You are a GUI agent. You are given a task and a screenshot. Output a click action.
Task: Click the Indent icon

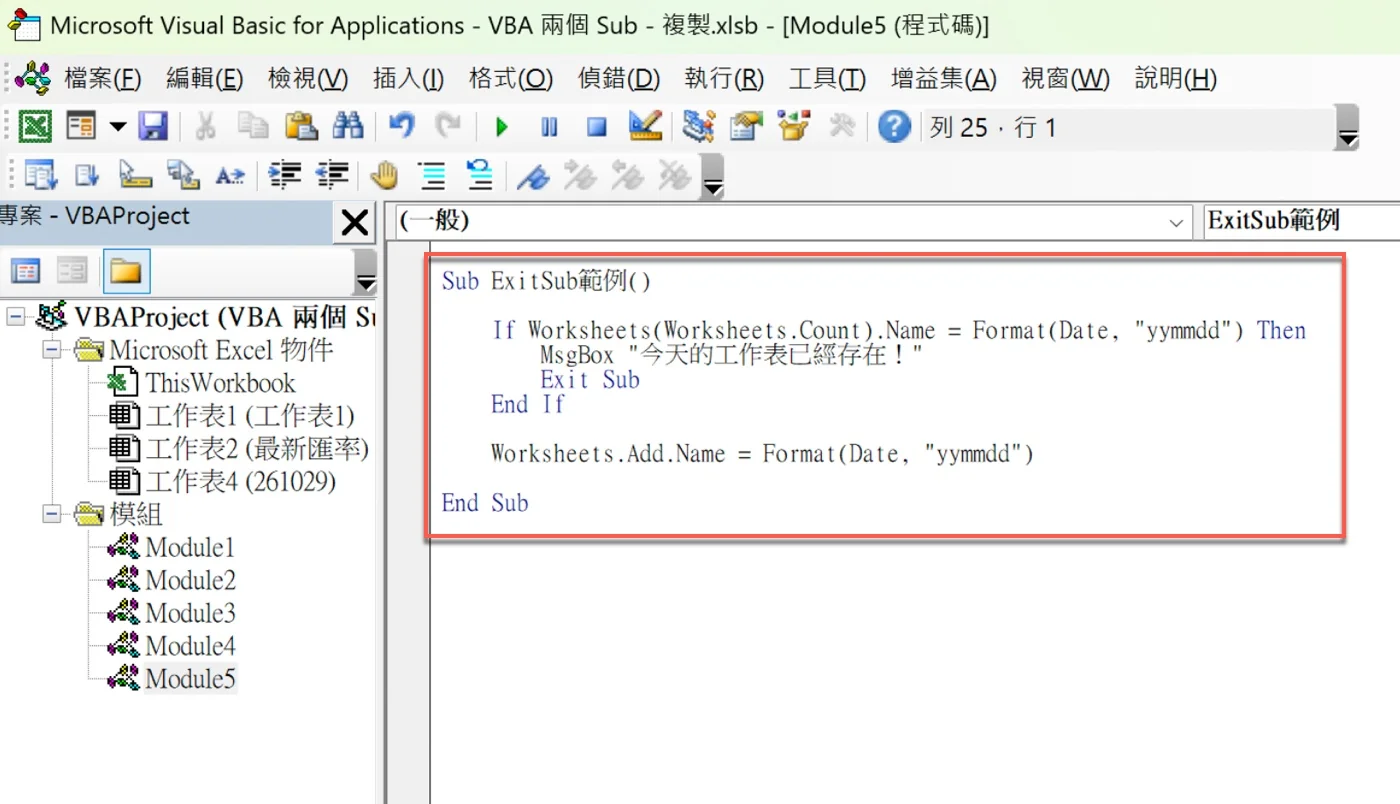285,176
